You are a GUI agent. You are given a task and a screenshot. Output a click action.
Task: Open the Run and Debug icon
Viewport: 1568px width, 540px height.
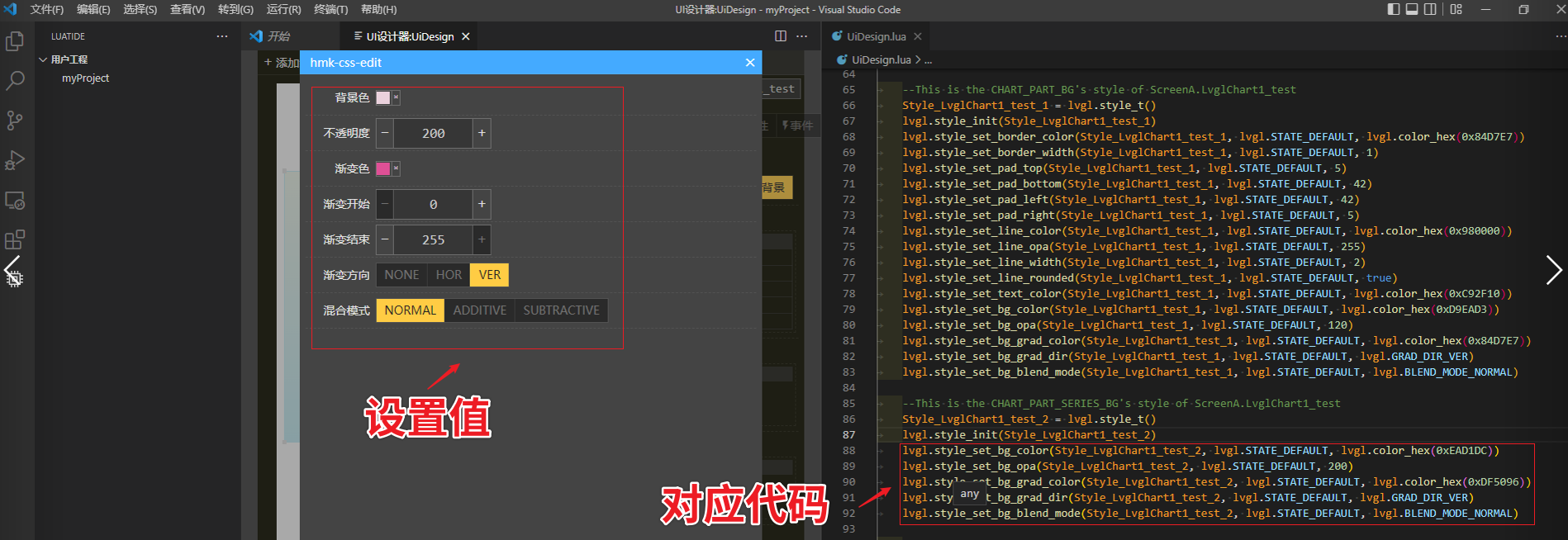point(15,160)
